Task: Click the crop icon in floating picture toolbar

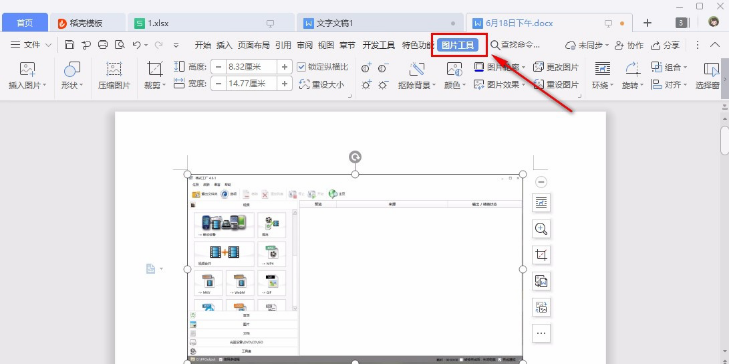Action: pos(541,255)
